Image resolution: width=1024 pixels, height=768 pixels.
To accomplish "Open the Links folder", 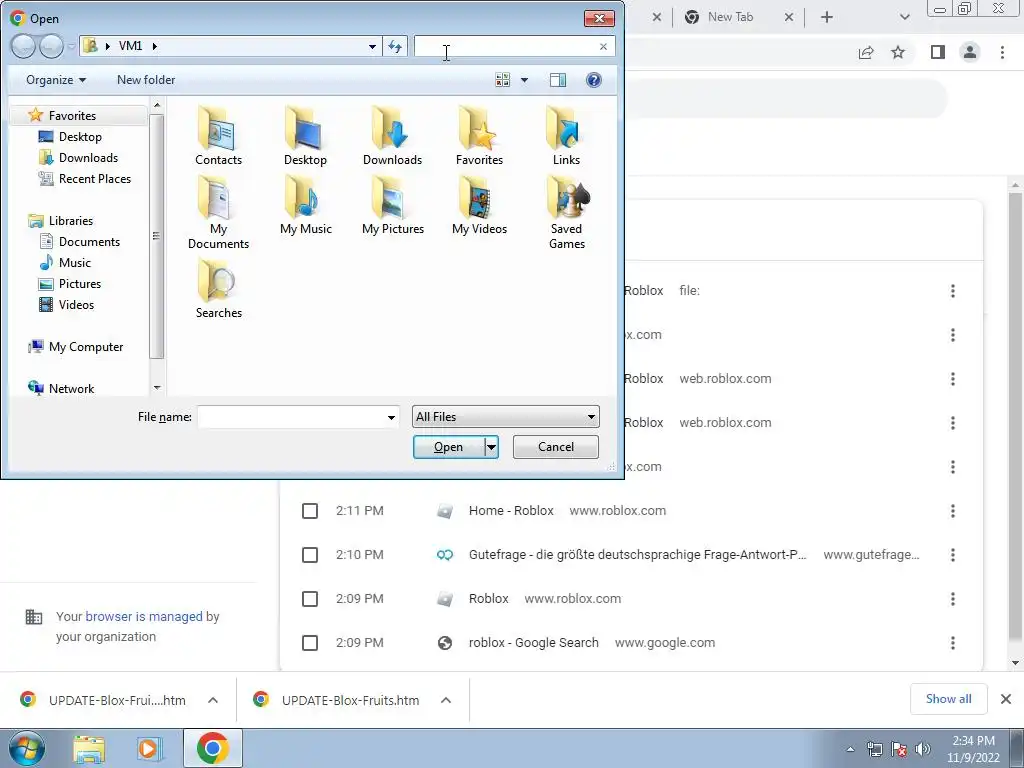I will 566,135.
